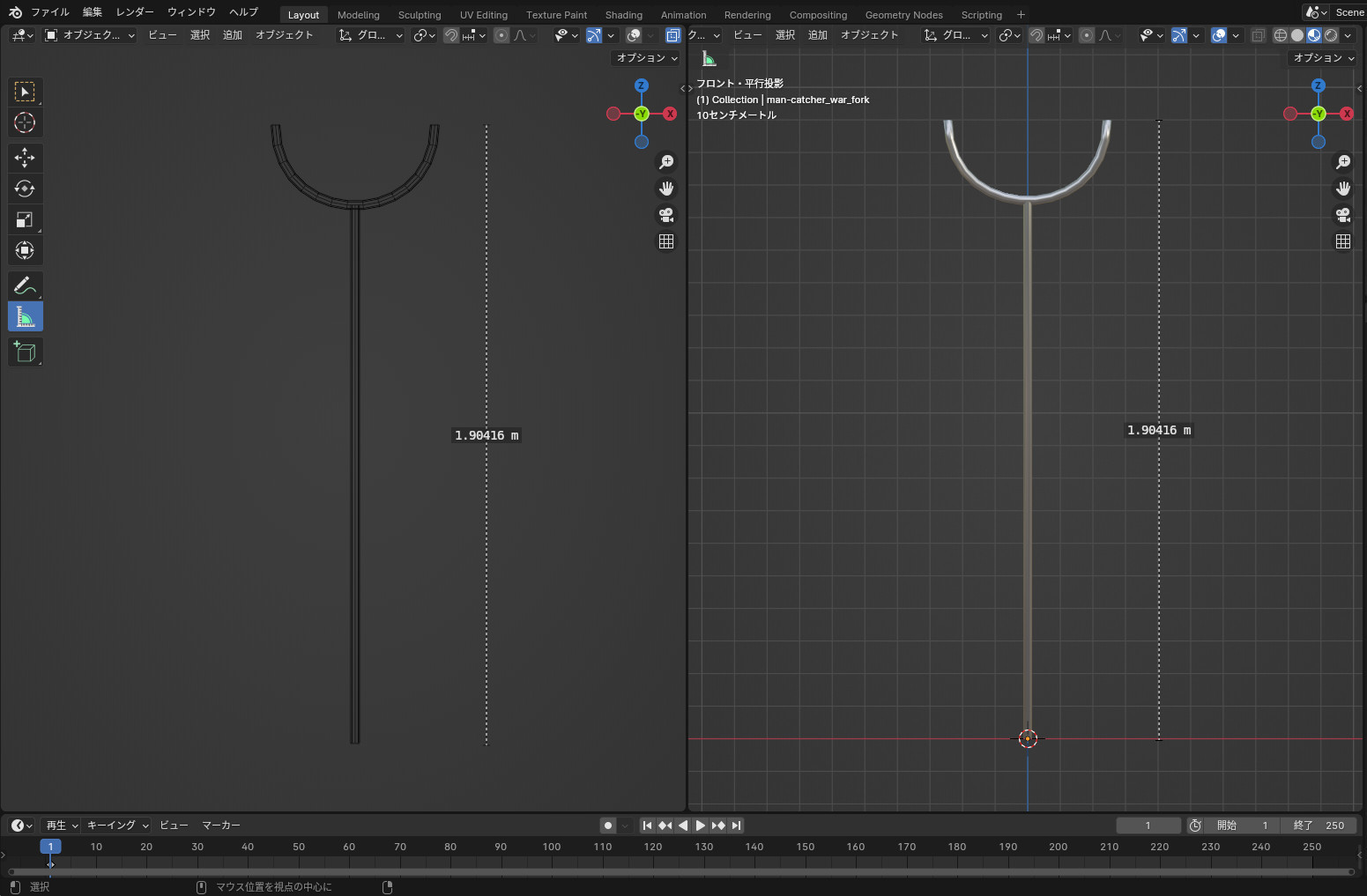The height and width of the screenshot is (896, 1367).
Task: Toggle overlays in right viewport header
Action: tap(1219, 35)
